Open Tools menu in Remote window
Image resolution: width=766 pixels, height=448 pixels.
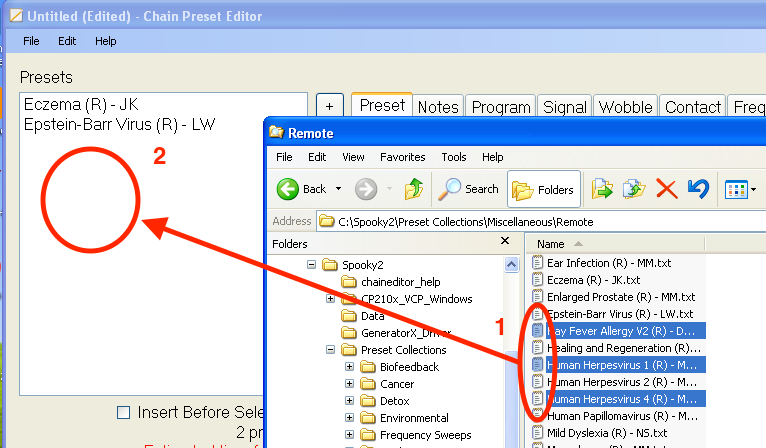coord(454,157)
